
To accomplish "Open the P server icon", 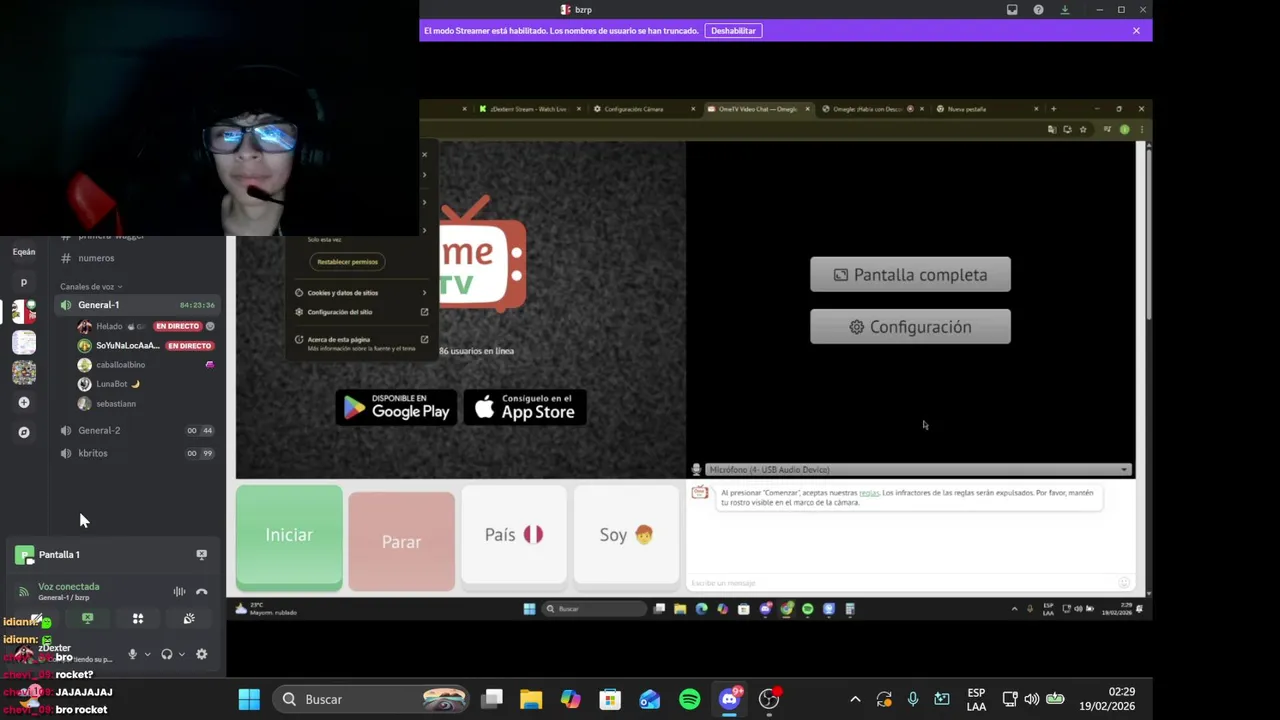I will coord(24,282).
